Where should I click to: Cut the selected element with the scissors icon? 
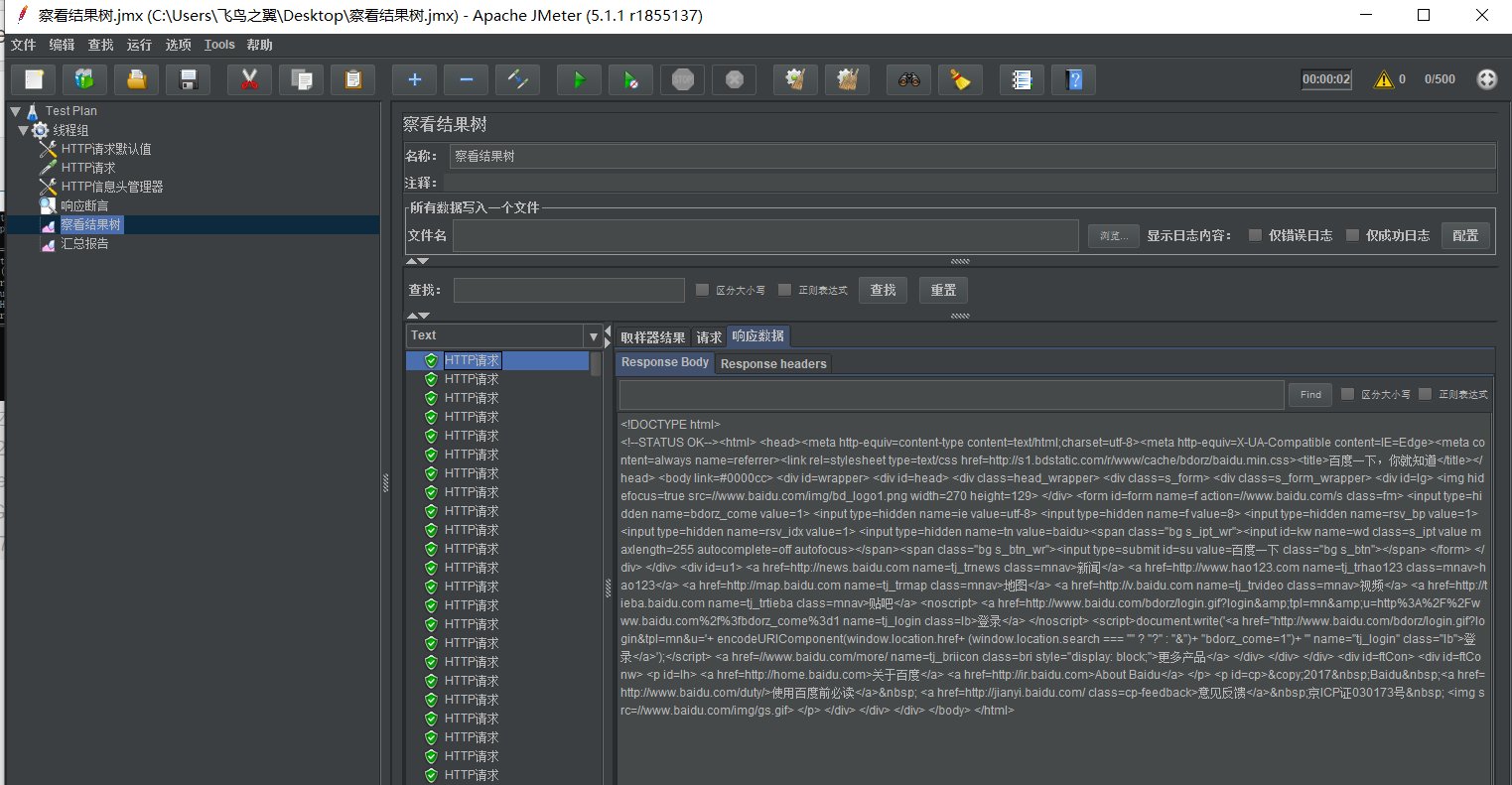(247, 79)
